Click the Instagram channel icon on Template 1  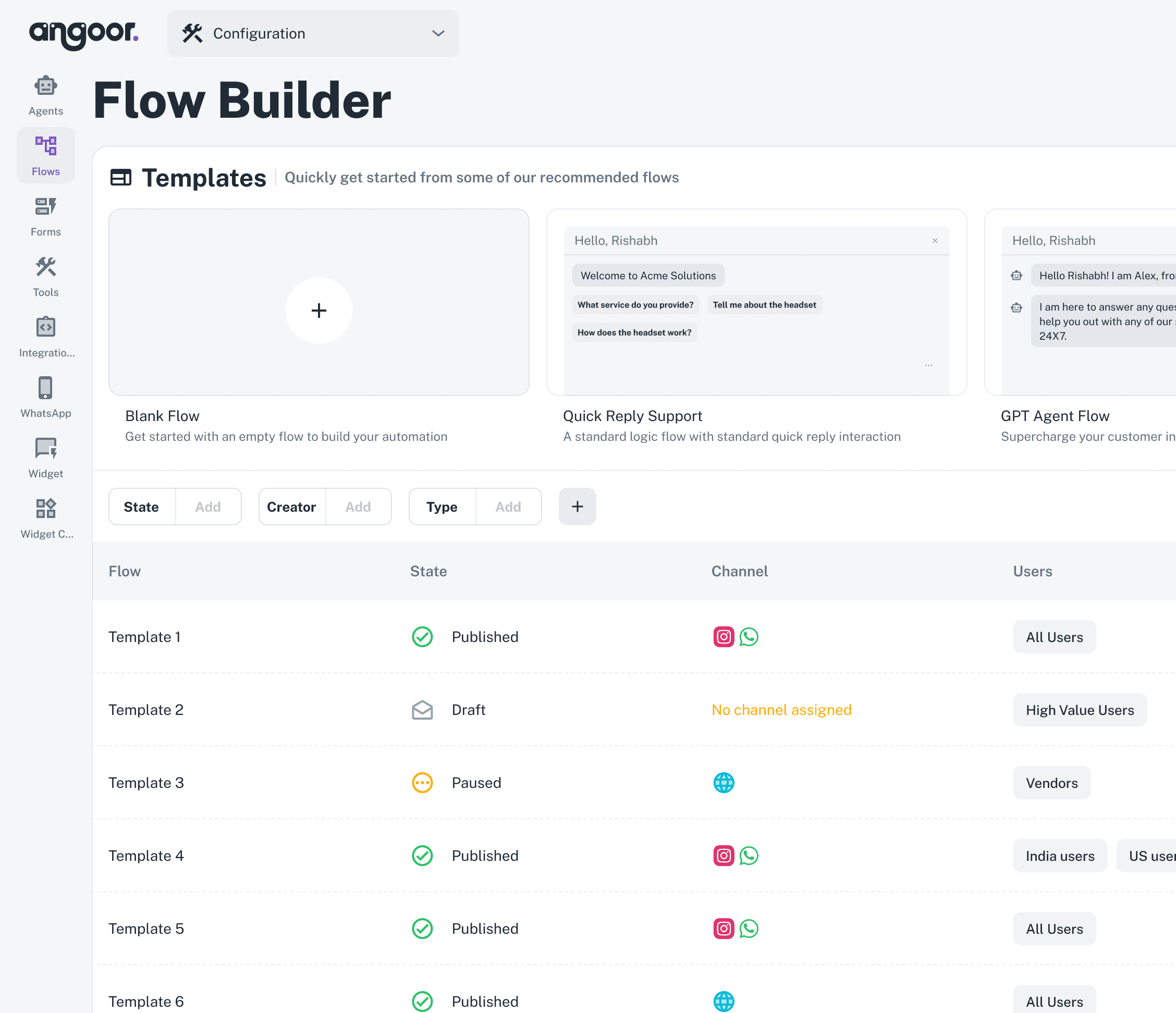[x=723, y=637]
